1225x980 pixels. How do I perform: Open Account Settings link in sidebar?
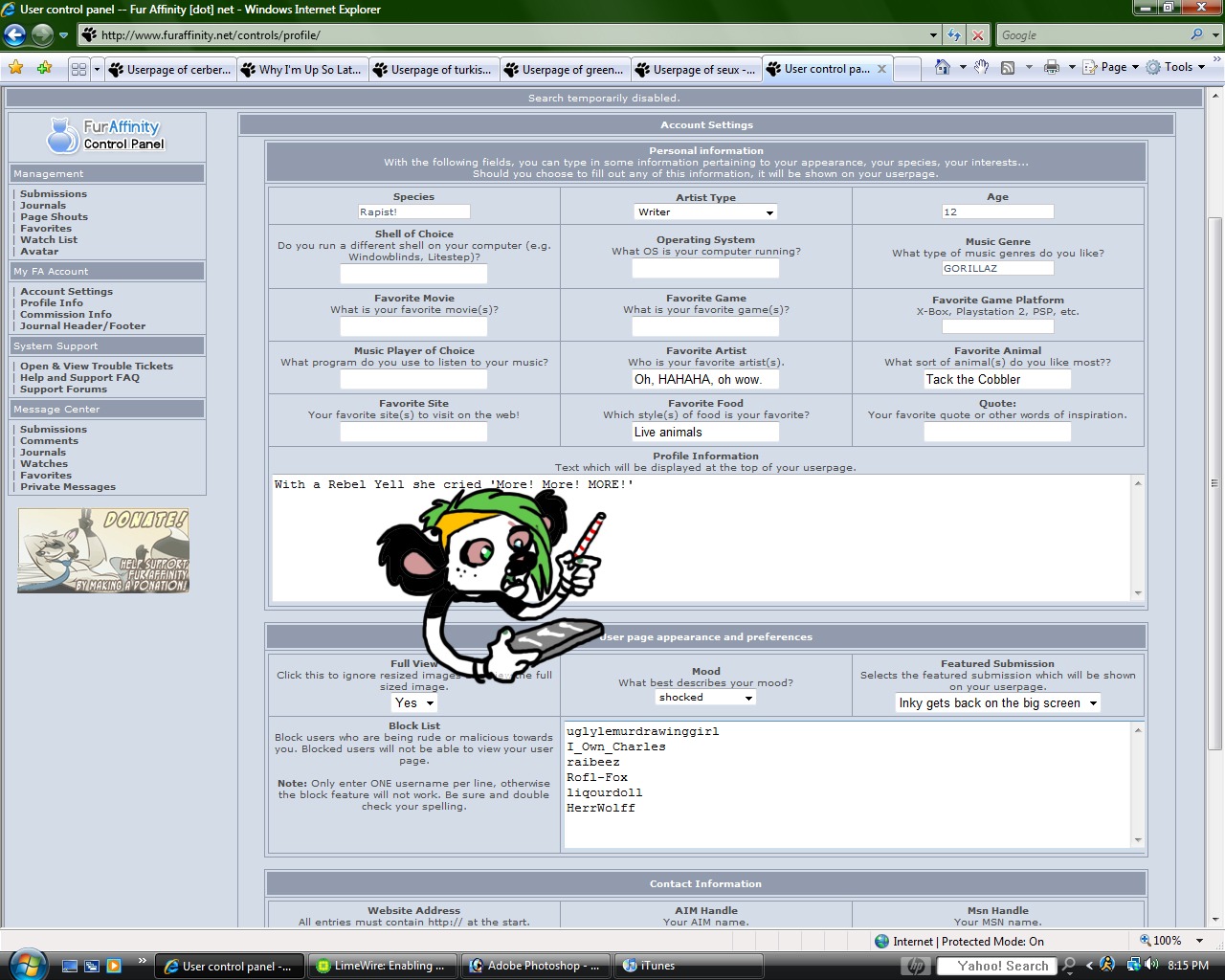(x=66, y=291)
